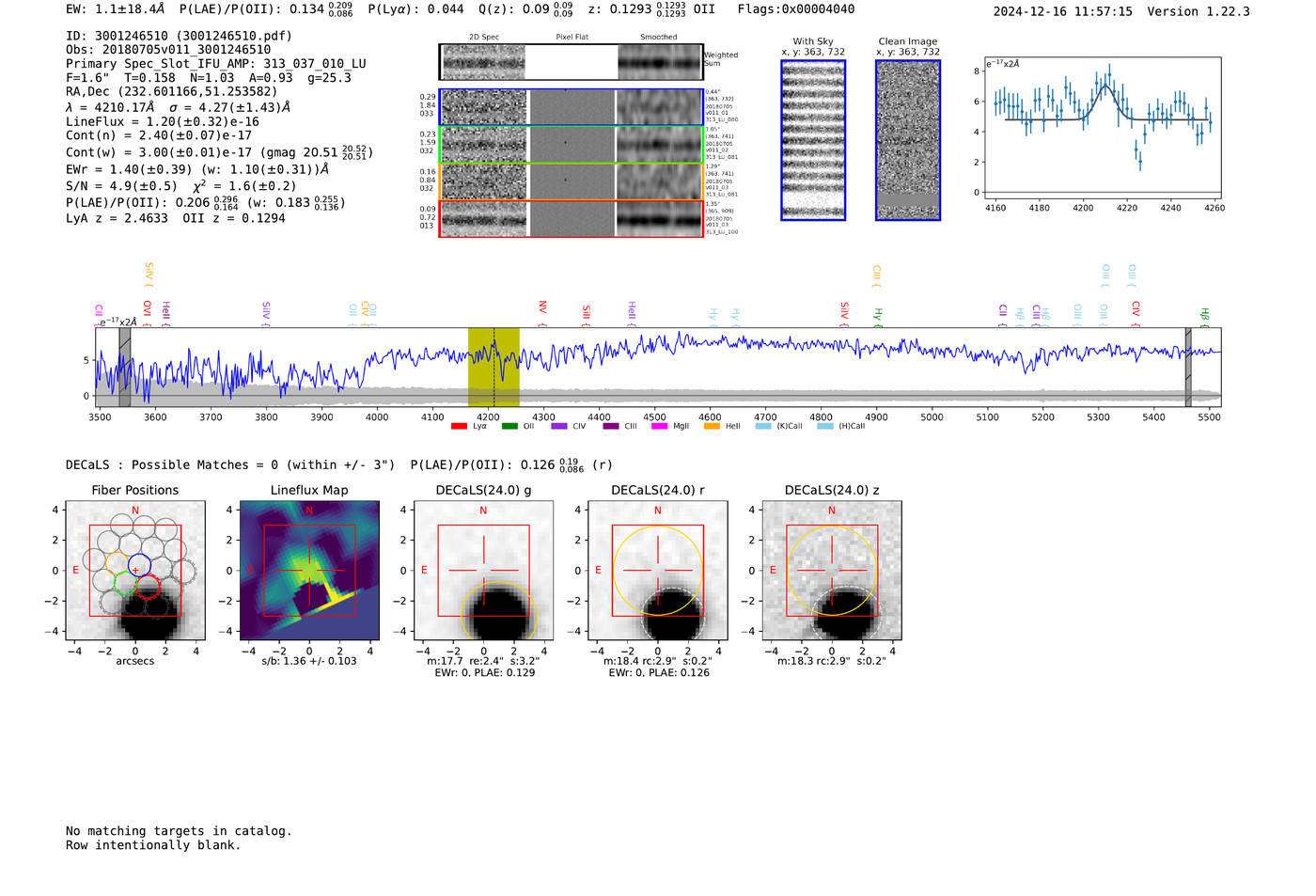Select the With Sky cutout image
This screenshot has height=896, width=1316.
(x=813, y=140)
